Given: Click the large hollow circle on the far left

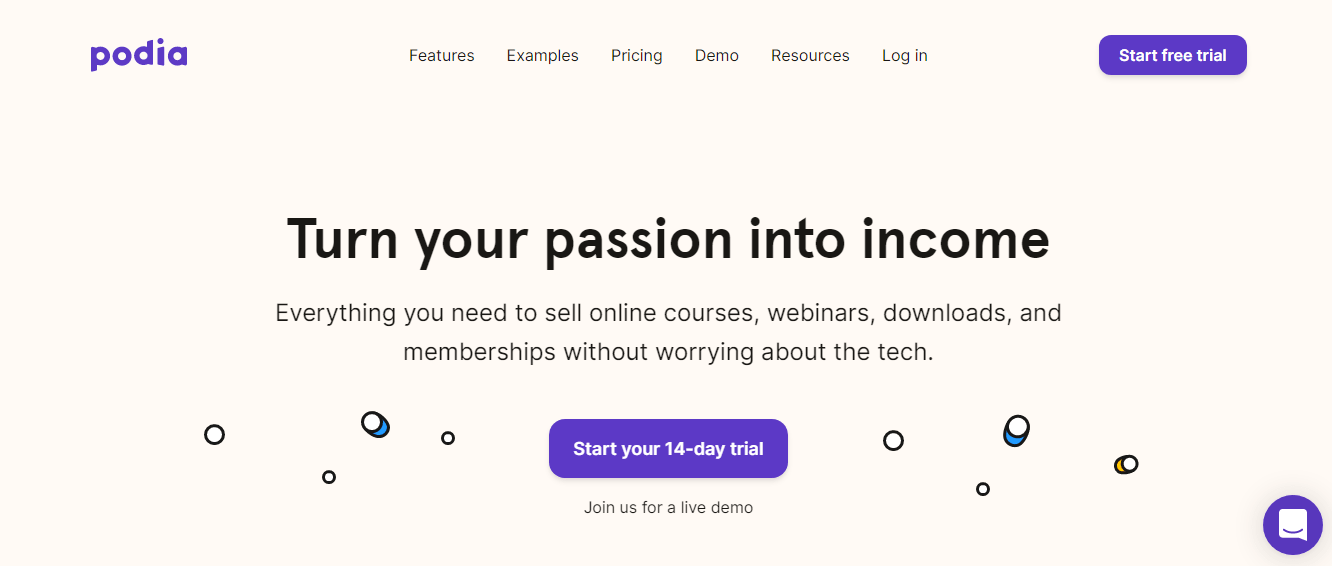Looking at the screenshot, I should pyautogui.click(x=214, y=434).
